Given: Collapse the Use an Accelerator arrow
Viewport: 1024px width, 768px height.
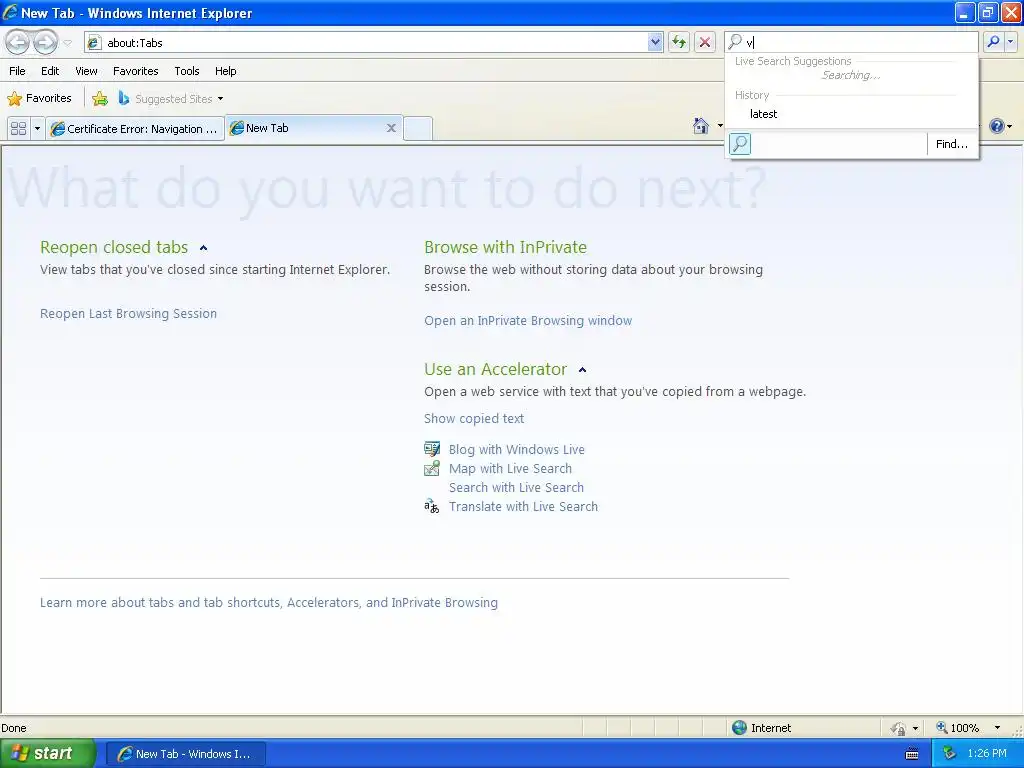Looking at the screenshot, I should 583,370.
